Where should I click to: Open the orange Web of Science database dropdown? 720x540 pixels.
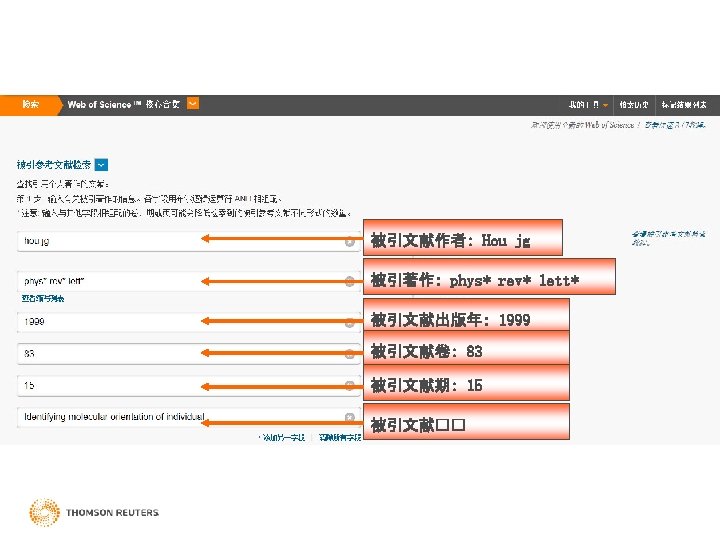click(x=193, y=104)
